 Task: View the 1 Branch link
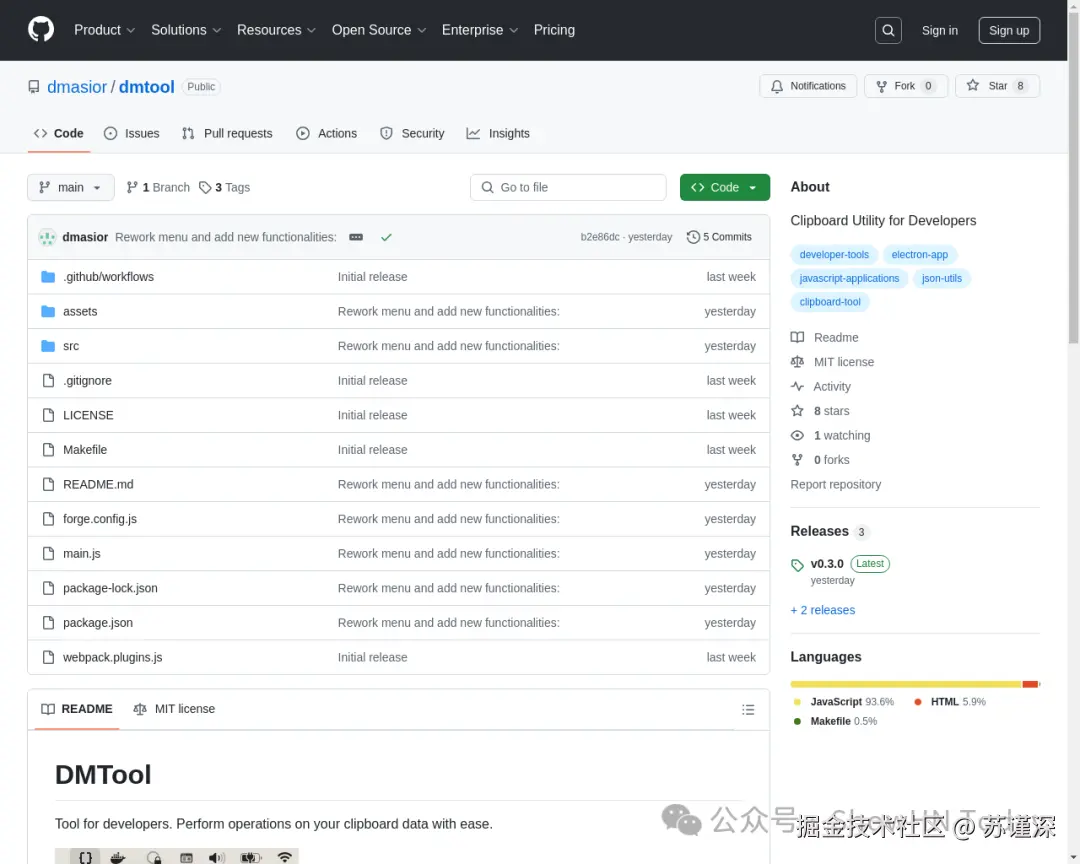(158, 187)
